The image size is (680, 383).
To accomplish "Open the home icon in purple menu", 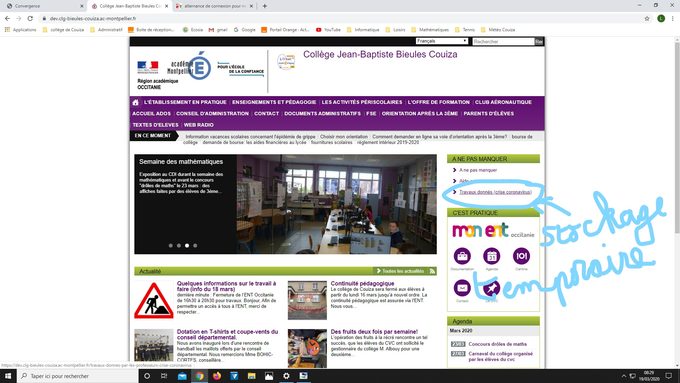I will [x=135, y=102].
